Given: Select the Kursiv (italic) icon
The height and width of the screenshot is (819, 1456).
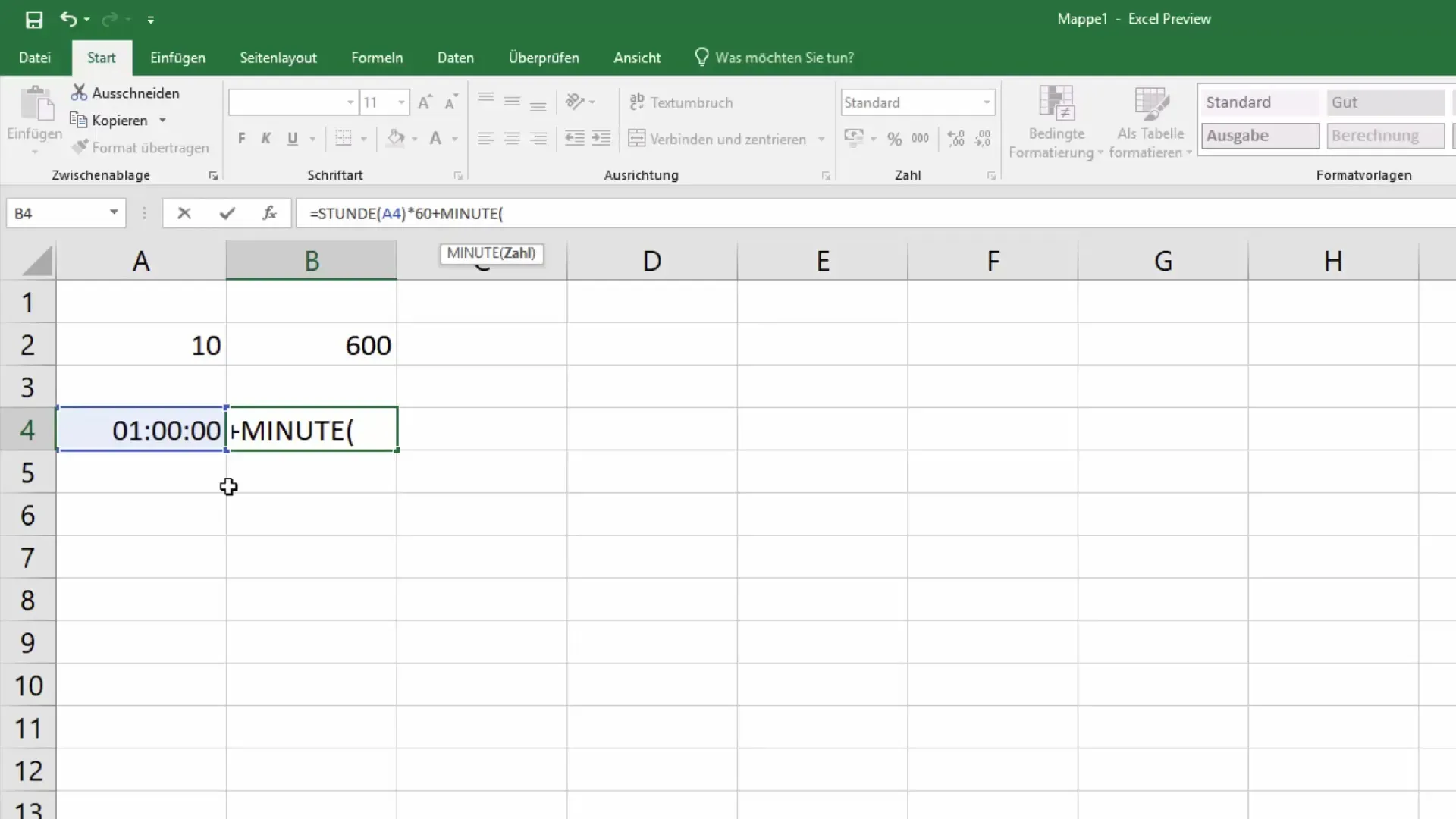Looking at the screenshot, I should [266, 138].
